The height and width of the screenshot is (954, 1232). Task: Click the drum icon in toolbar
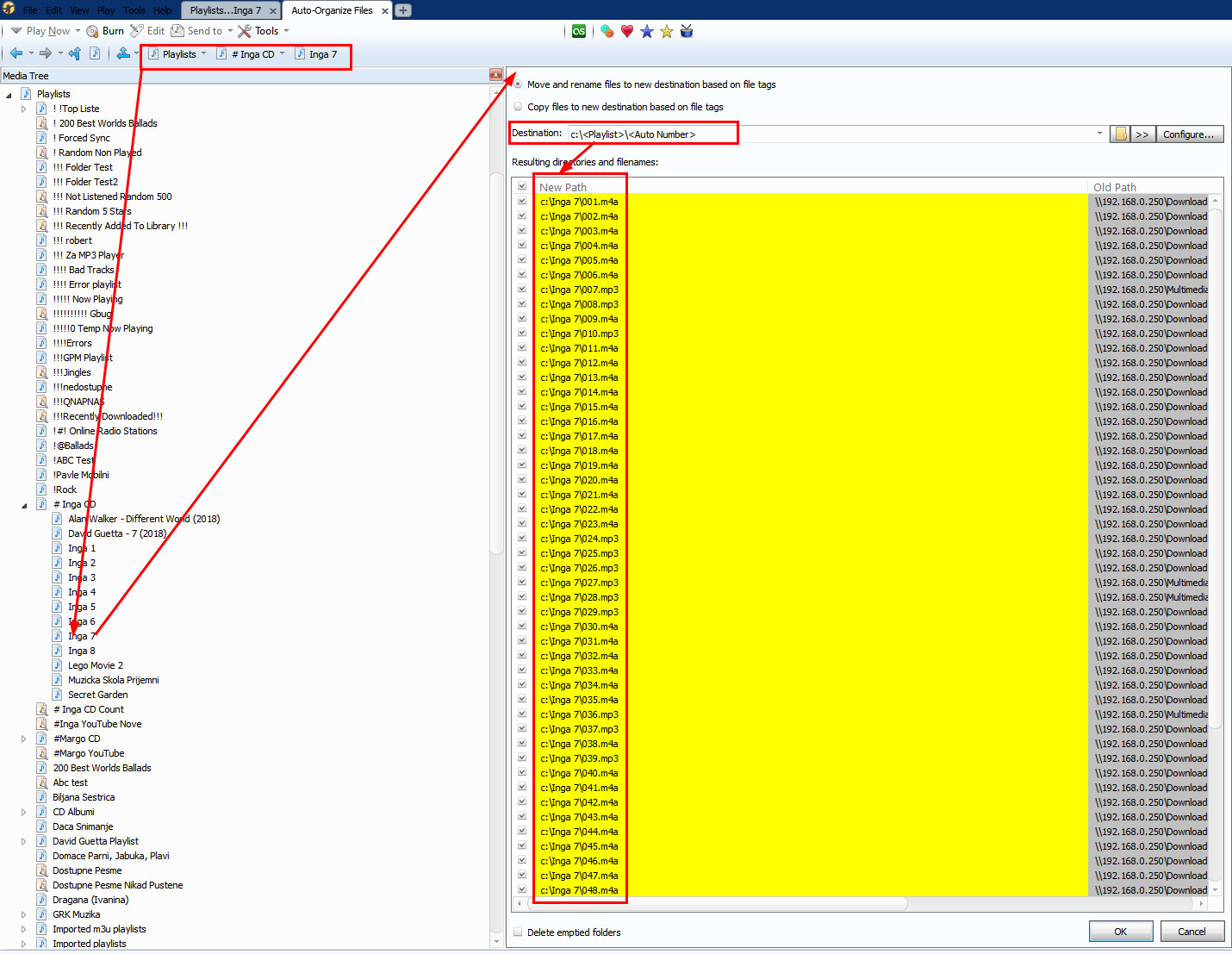(687, 31)
